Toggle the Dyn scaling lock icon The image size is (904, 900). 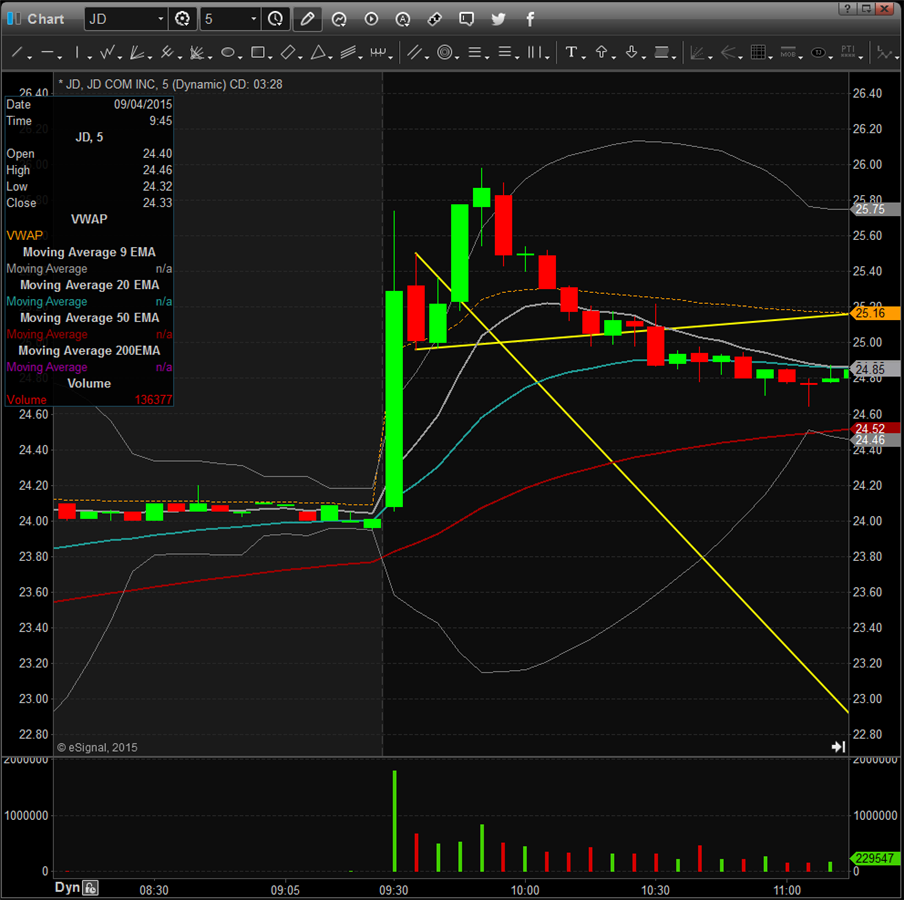tap(90, 888)
